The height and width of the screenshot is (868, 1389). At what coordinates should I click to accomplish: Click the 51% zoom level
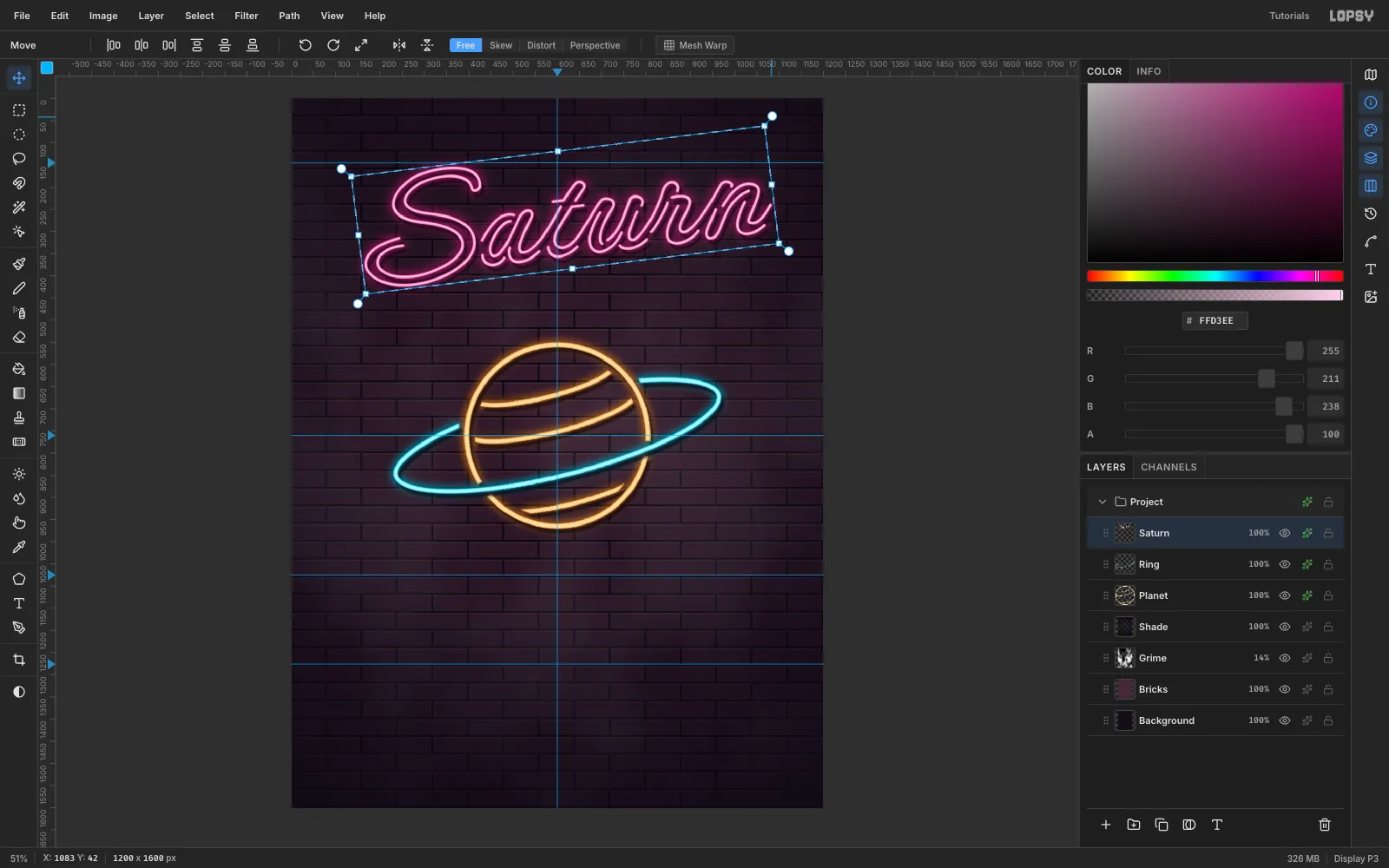pos(19,858)
